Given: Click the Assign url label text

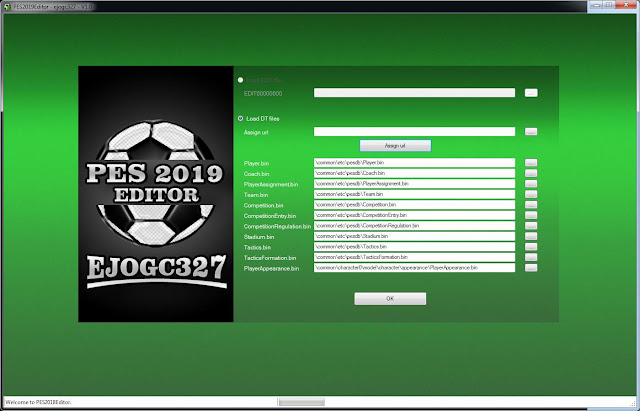Looking at the screenshot, I should [x=256, y=133].
